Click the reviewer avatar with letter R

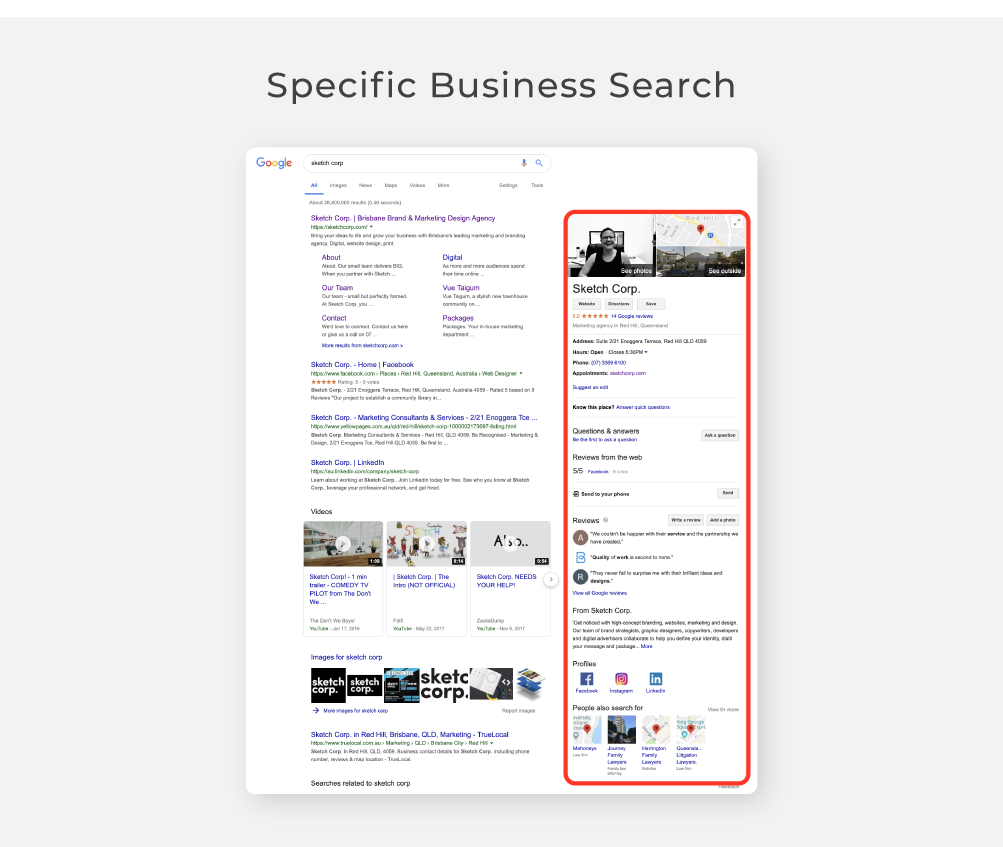(580, 577)
